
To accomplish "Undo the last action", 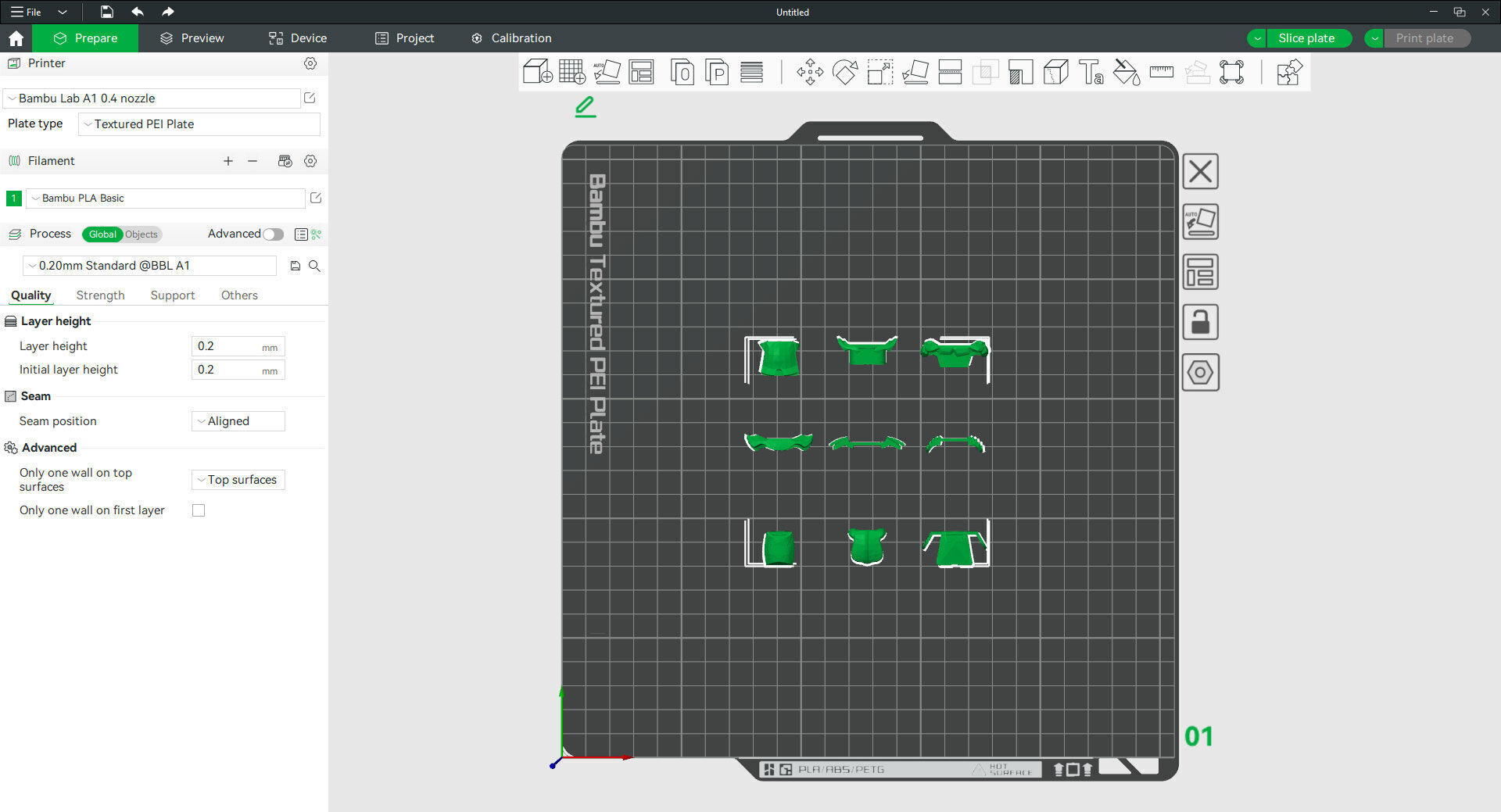I will [138, 12].
